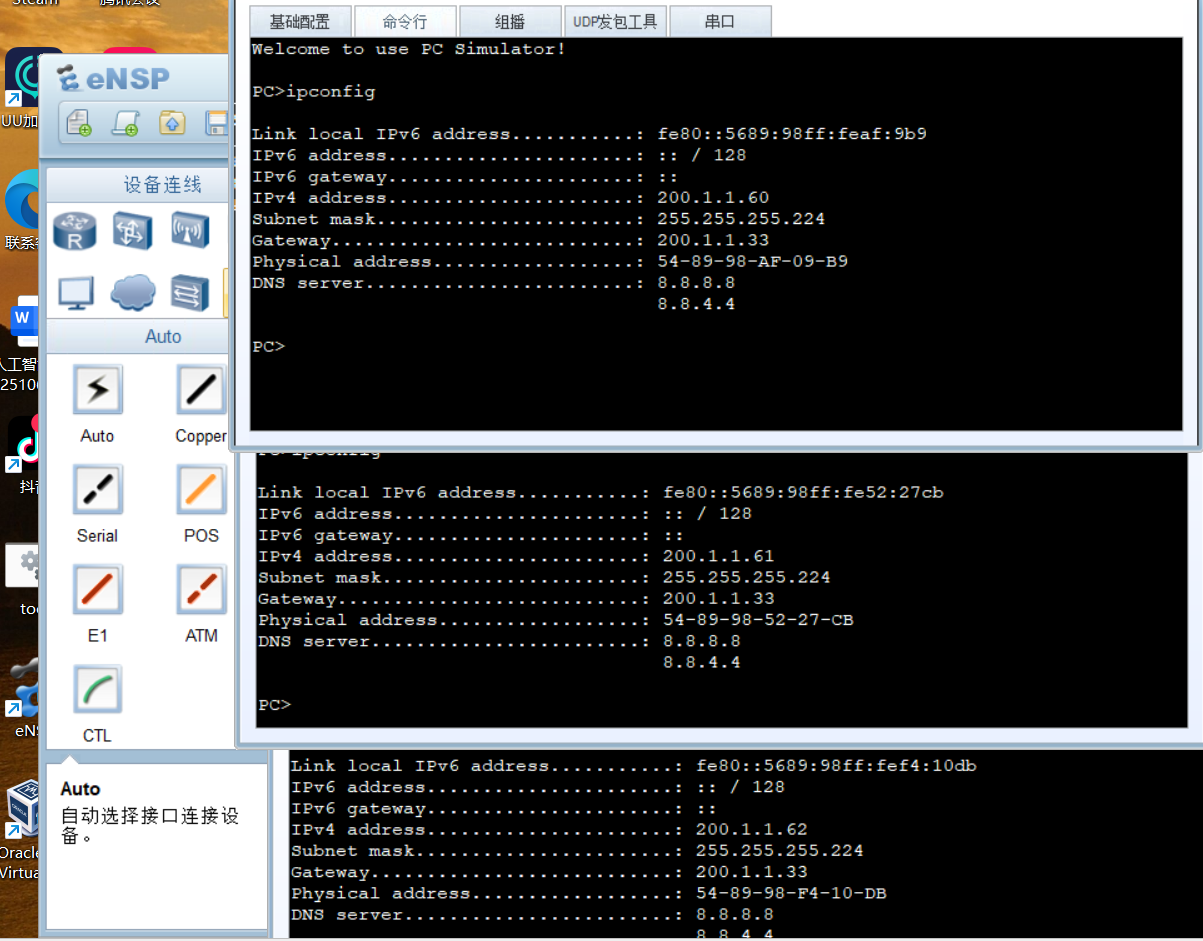The image size is (1203, 941).
Task: Click the new topology icon in eNSP toolbar
Action: [78, 122]
